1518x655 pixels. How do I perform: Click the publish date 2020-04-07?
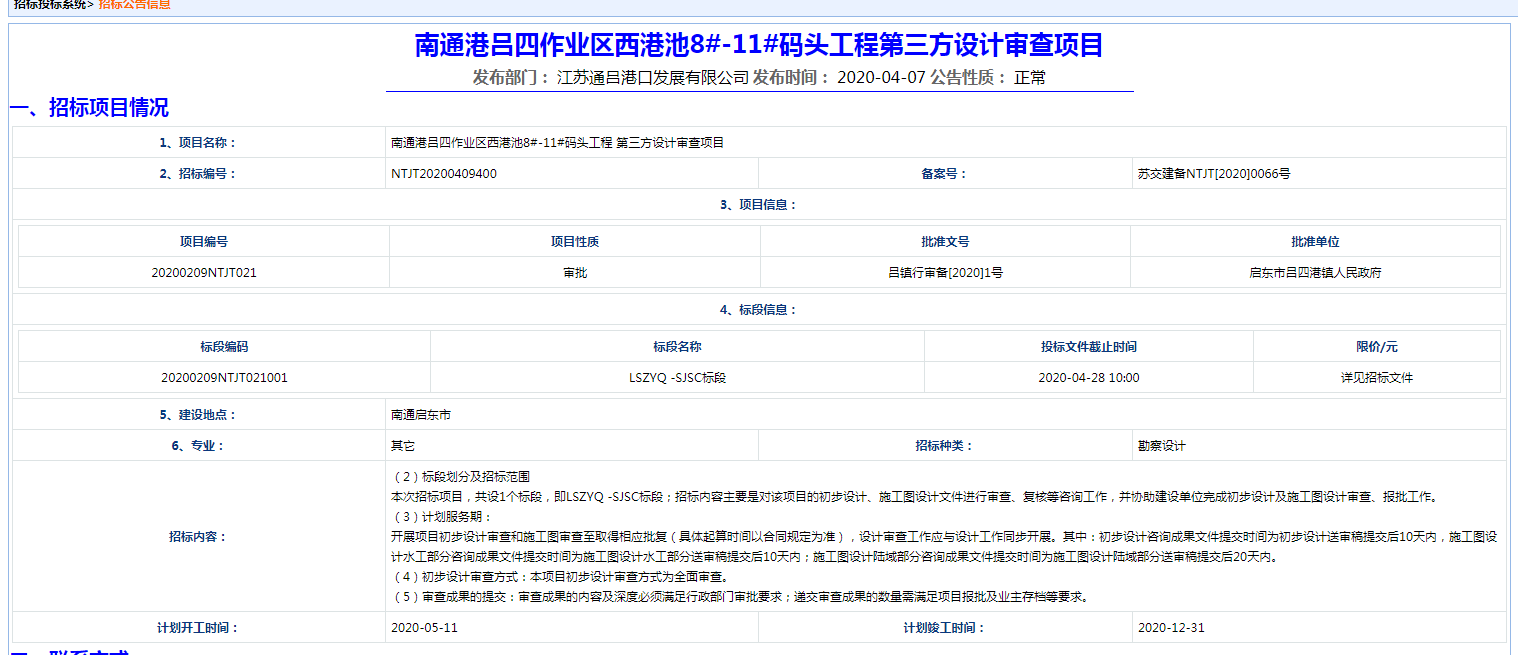(x=881, y=78)
